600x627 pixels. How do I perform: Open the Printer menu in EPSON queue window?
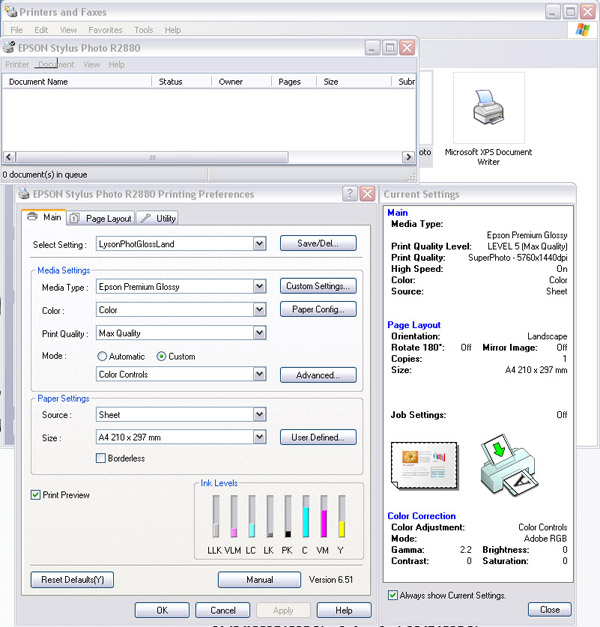17,64
